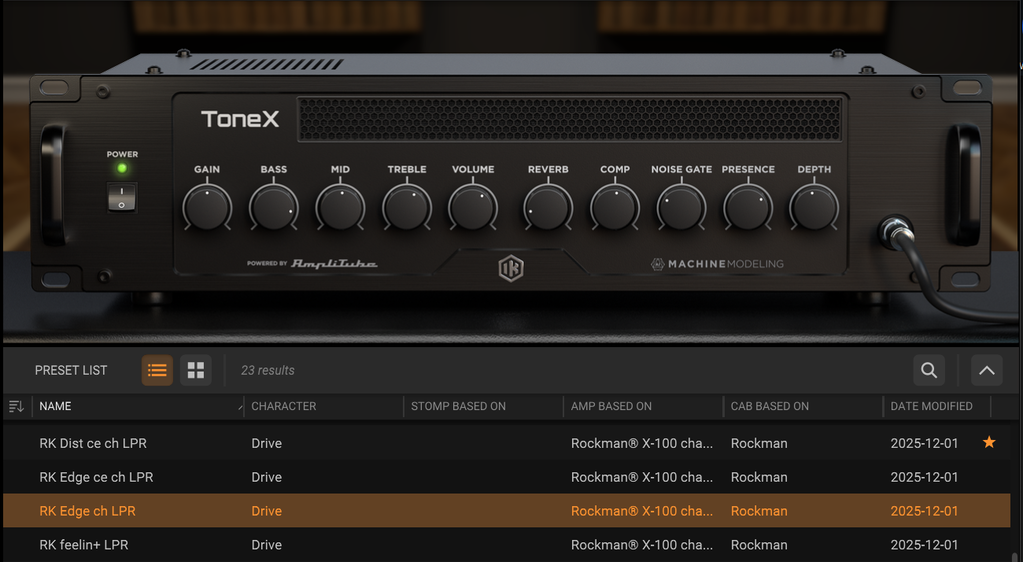Viewport: 1023px width, 562px height.
Task: Click the COMP knob
Action: [615, 208]
